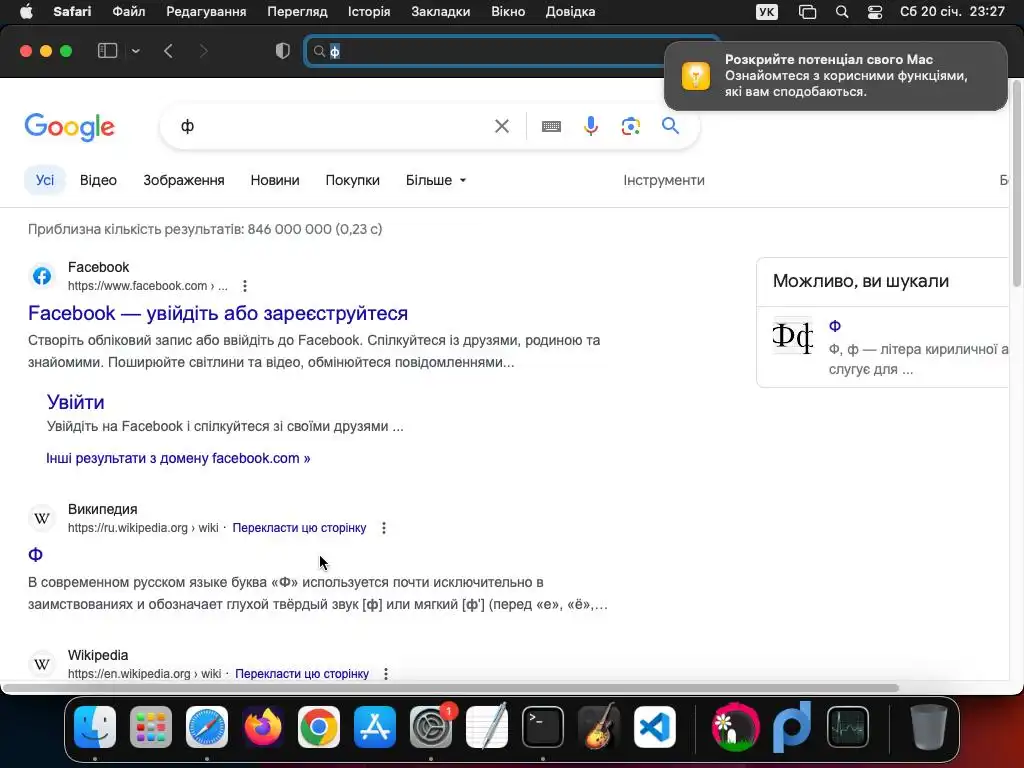Image resolution: width=1024 pixels, height=768 pixels.
Task: Open the Перегляд menu
Action: [x=297, y=12]
